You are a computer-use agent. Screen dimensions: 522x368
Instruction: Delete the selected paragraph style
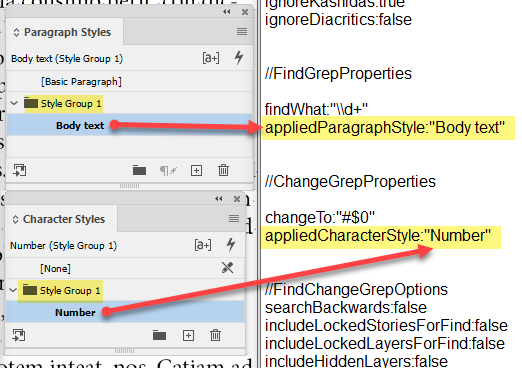[x=223, y=170]
